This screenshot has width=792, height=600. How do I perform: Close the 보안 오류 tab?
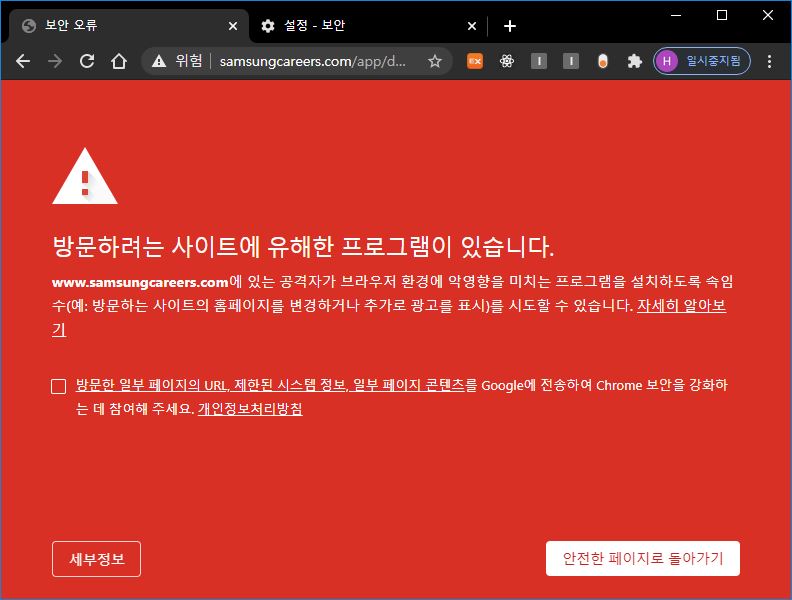233,26
